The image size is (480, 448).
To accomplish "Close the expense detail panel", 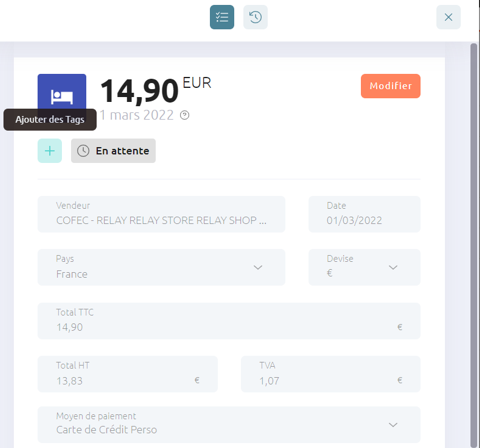I will click(448, 17).
